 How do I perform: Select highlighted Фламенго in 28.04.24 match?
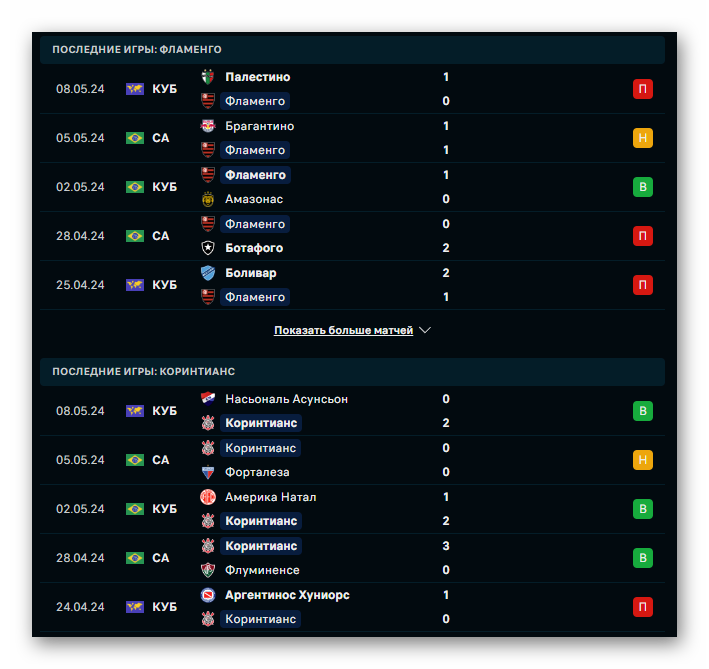(x=255, y=224)
